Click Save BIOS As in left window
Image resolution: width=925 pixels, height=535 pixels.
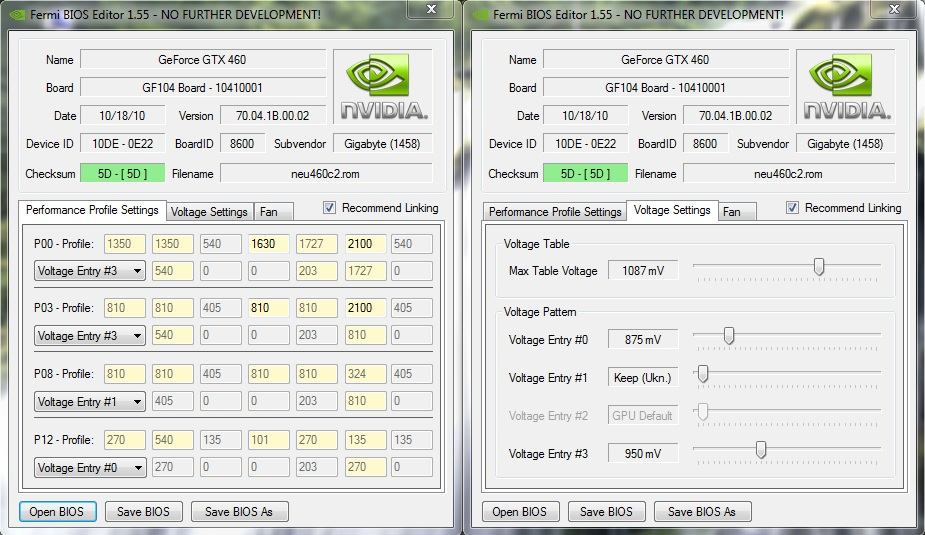239,511
